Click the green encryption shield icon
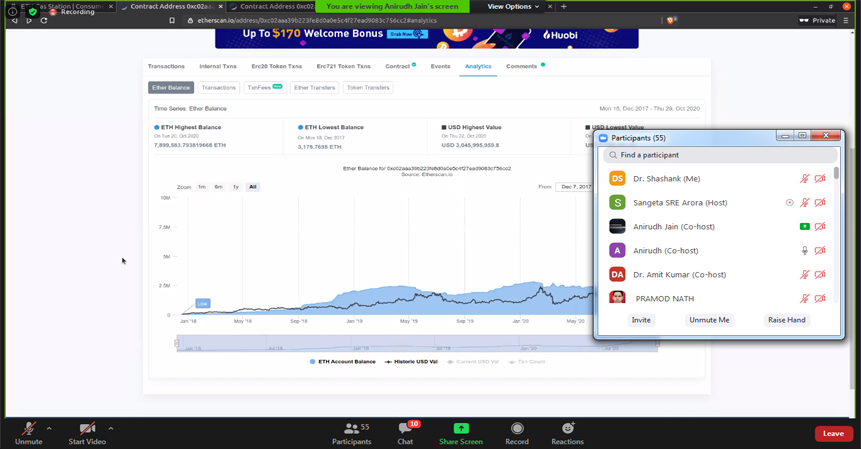861x450 pixels. (33, 12)
